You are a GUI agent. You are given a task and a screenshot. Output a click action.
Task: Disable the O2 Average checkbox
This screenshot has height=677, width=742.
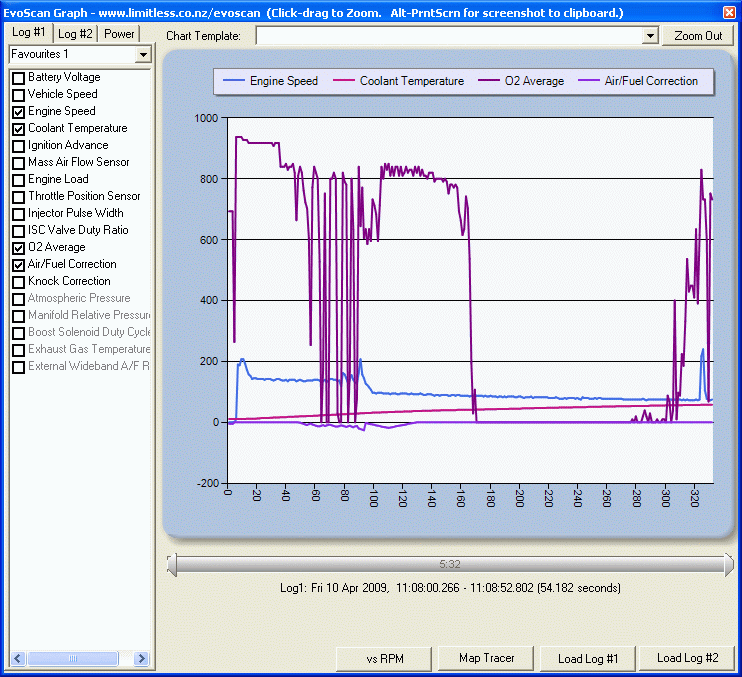point(18,248)
